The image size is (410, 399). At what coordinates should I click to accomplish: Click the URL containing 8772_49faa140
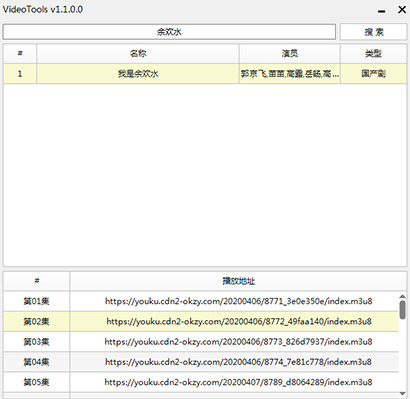239,322
